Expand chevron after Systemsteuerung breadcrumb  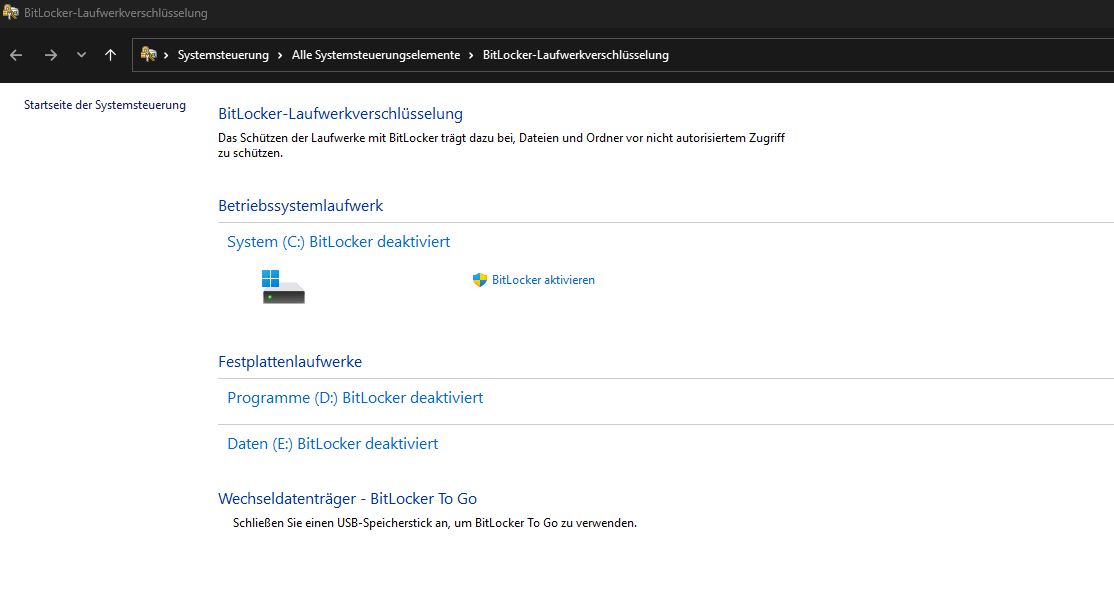click(x=280, y=55)
